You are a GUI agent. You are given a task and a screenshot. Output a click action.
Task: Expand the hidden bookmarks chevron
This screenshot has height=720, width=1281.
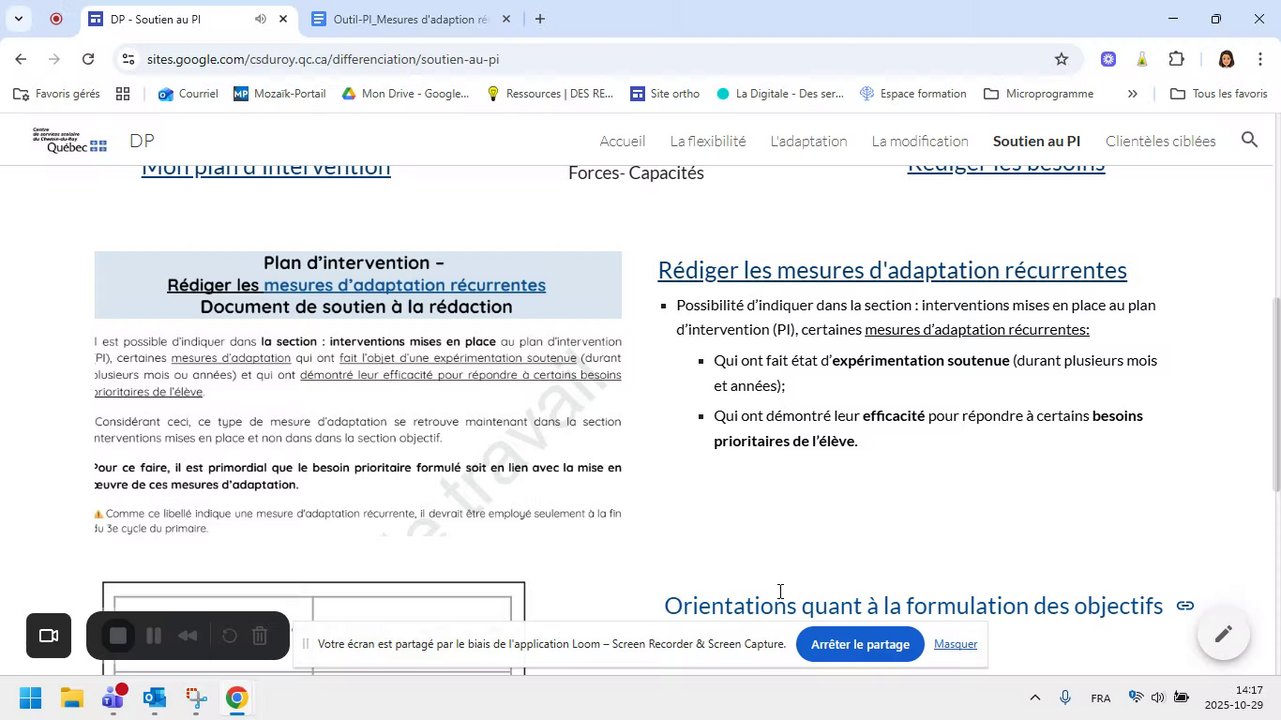pyautogui.click(x=1132, y=94)
